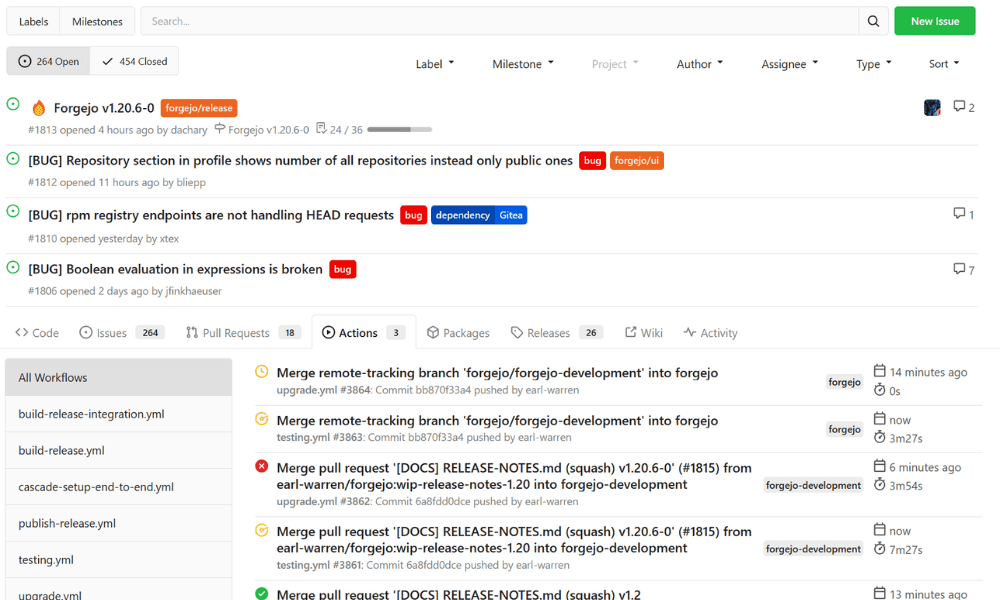Show the 454 Closed issues

coord(135,61)
